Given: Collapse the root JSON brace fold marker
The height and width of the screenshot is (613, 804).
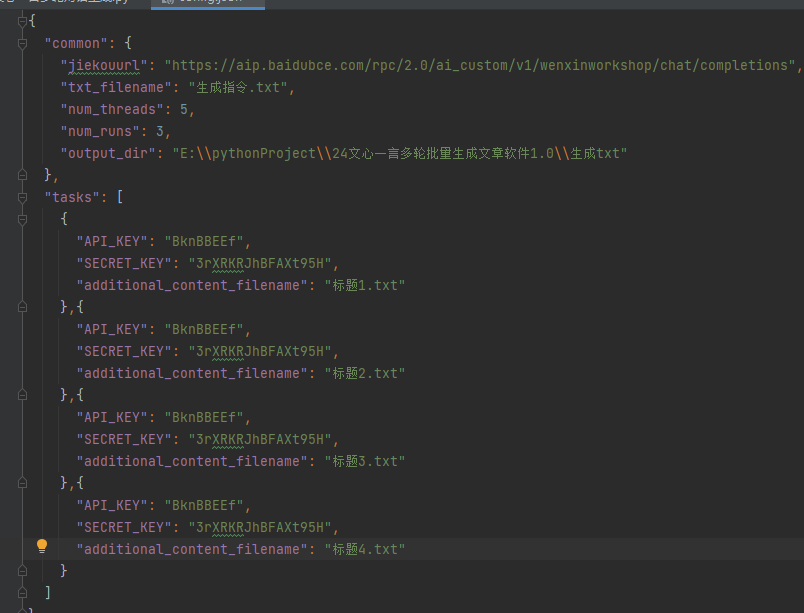Looking at the screenshot, I should point(22,21).
